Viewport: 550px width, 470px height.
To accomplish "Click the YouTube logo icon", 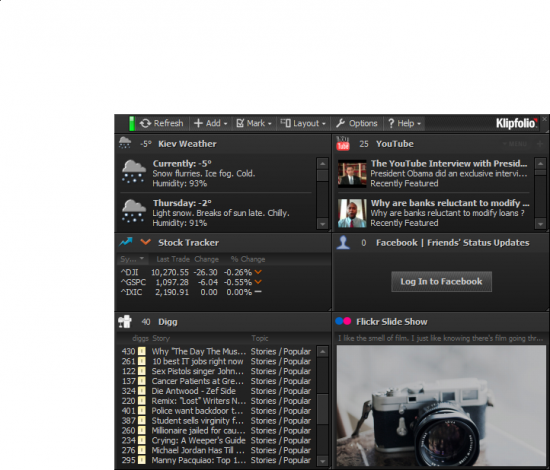I will point(343,143).
